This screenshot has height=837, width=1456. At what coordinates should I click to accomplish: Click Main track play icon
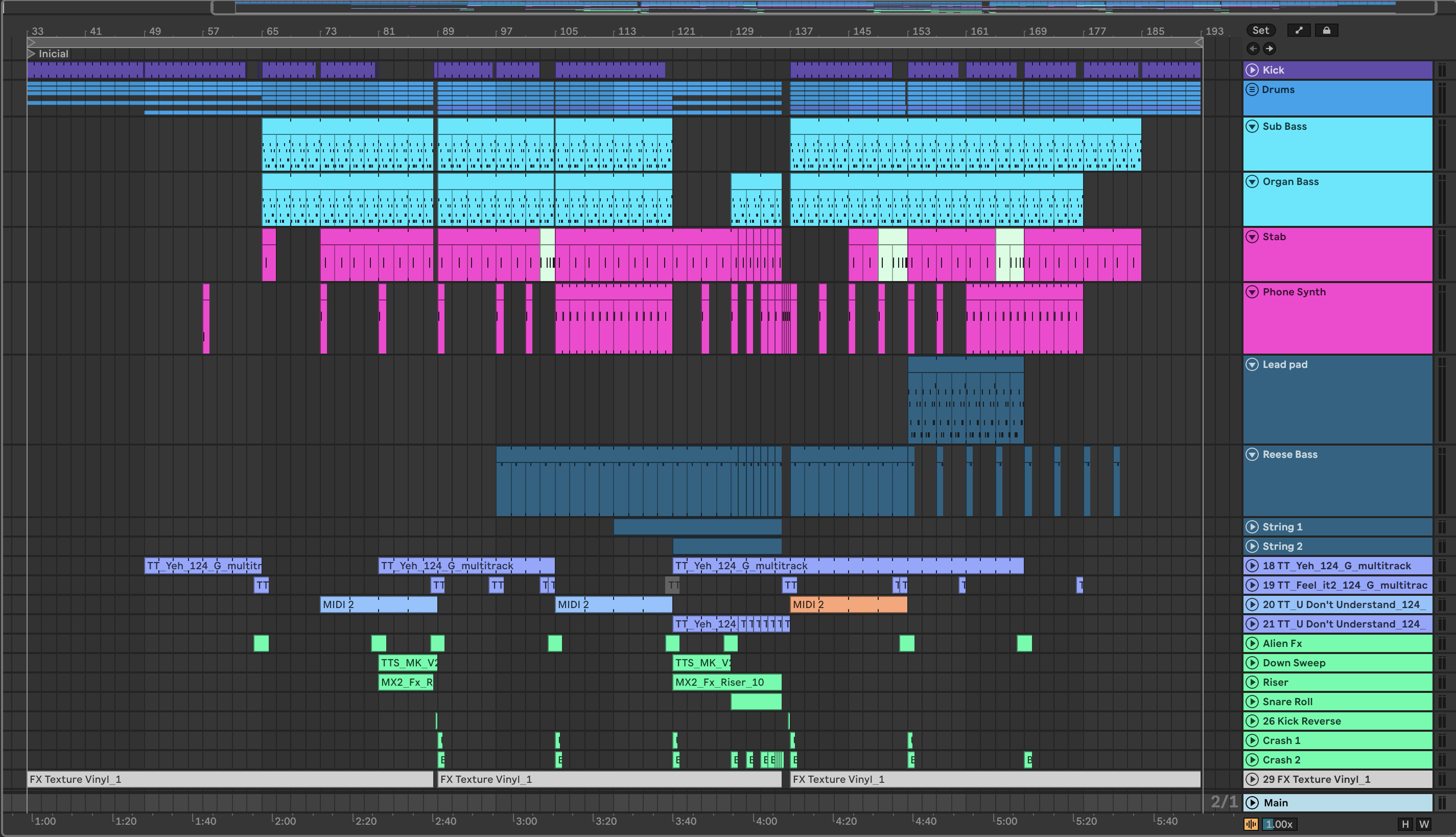pos(1252,802)
